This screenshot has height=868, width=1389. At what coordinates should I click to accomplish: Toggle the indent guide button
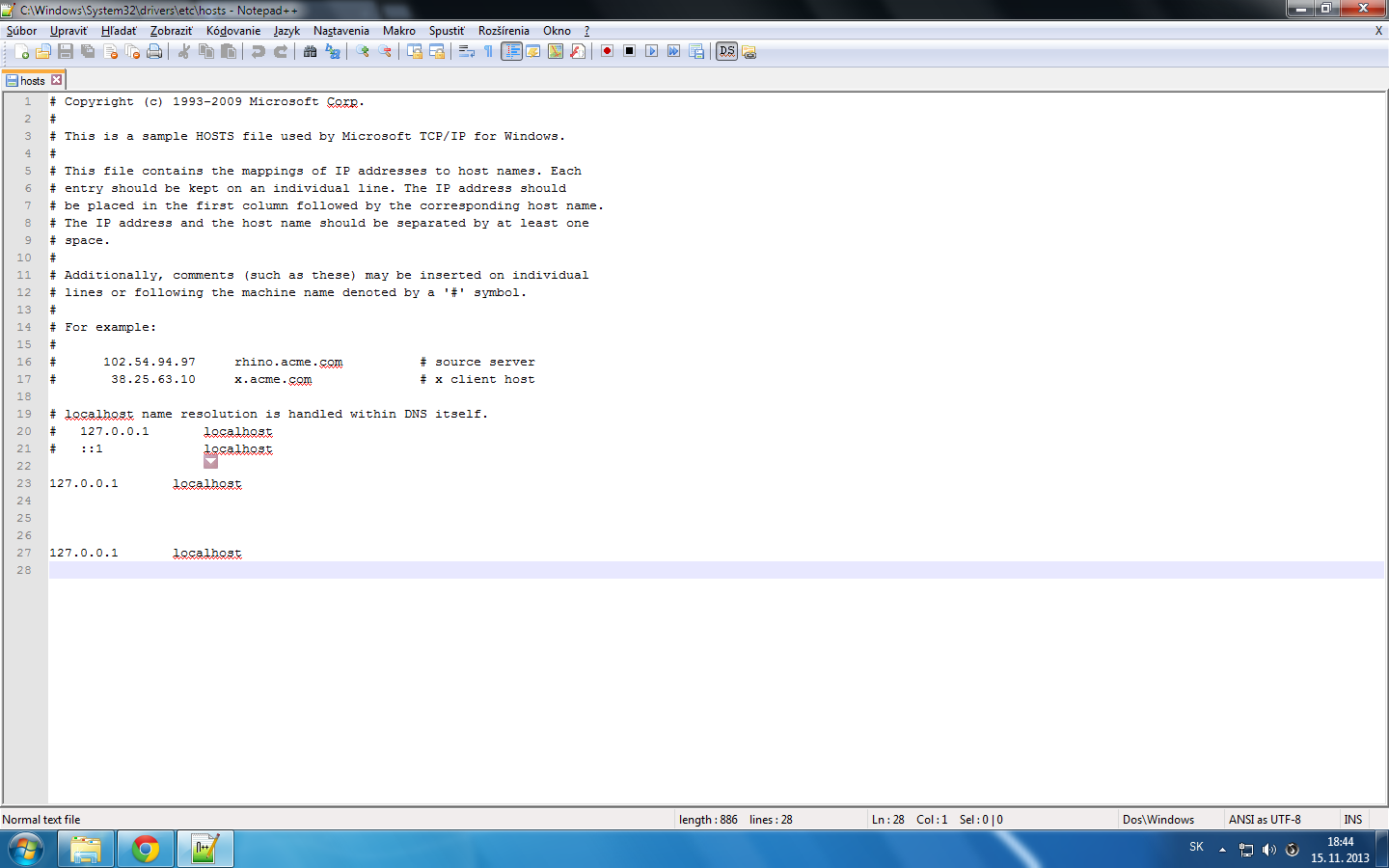[511, 51]
